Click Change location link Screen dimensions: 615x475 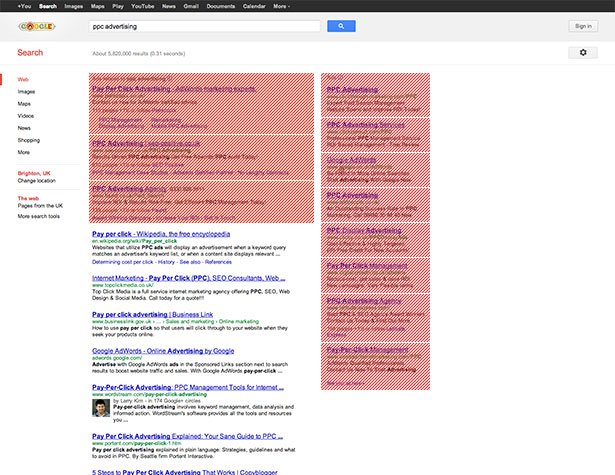[x=36, y=180]
